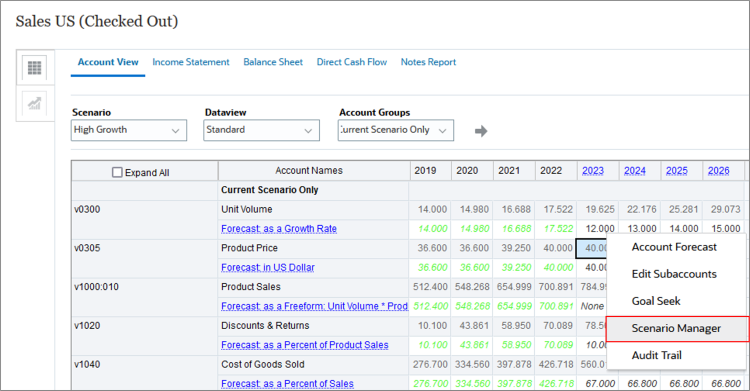This screenshot has height=391, width=750.
Task: Select Discounts & Returns 2020 cell 43.861
Action: point(472,326)
